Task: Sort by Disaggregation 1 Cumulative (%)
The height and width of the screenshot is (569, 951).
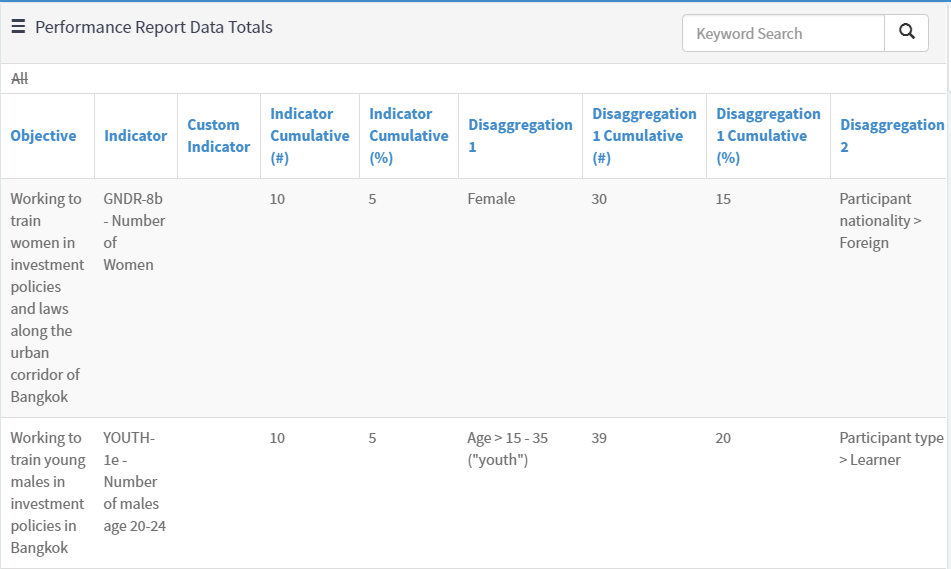Action: pyautogui.click(x=768, y=136)
